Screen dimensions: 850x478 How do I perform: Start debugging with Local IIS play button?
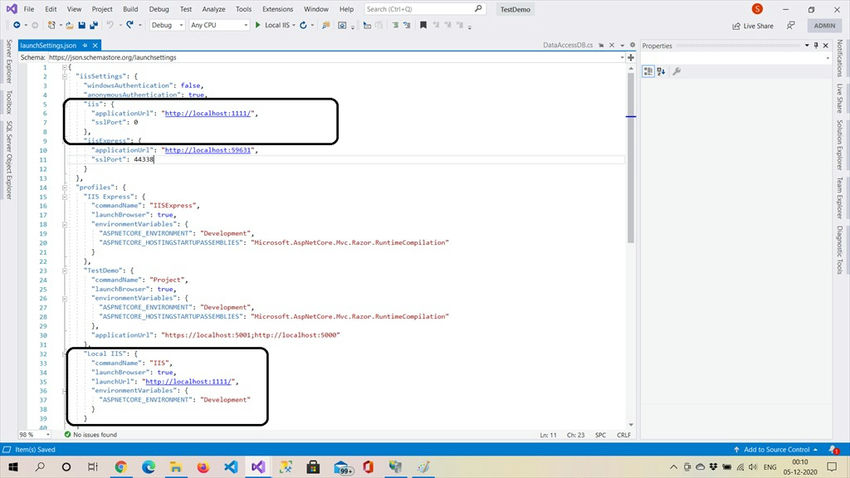point(259,24)
